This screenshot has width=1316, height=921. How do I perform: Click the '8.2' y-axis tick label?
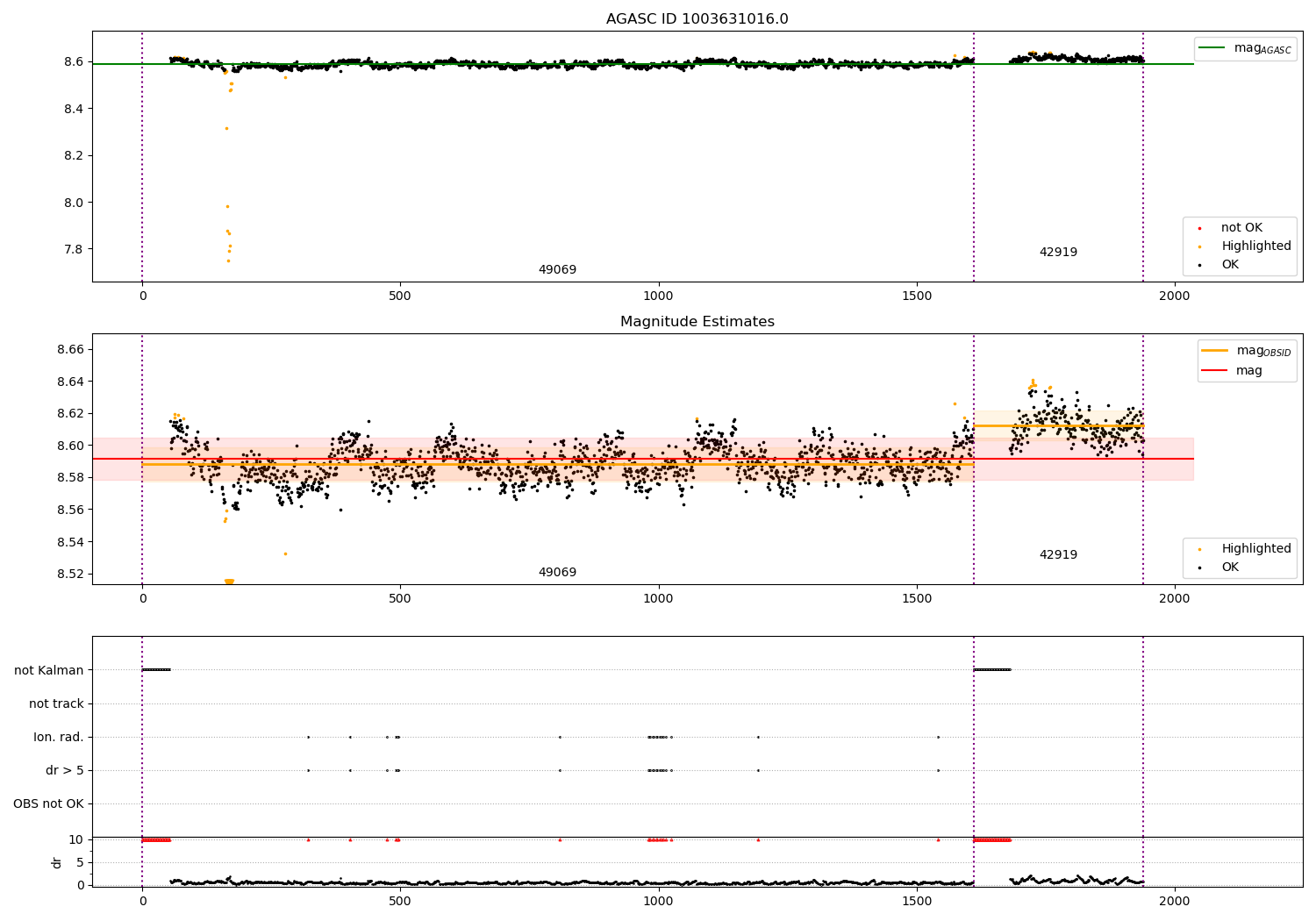click(x=74, y=156)
